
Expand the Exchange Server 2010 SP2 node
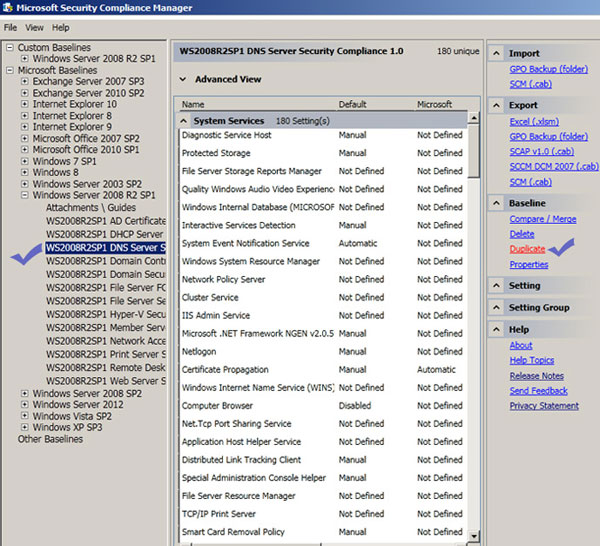[24, 93]
